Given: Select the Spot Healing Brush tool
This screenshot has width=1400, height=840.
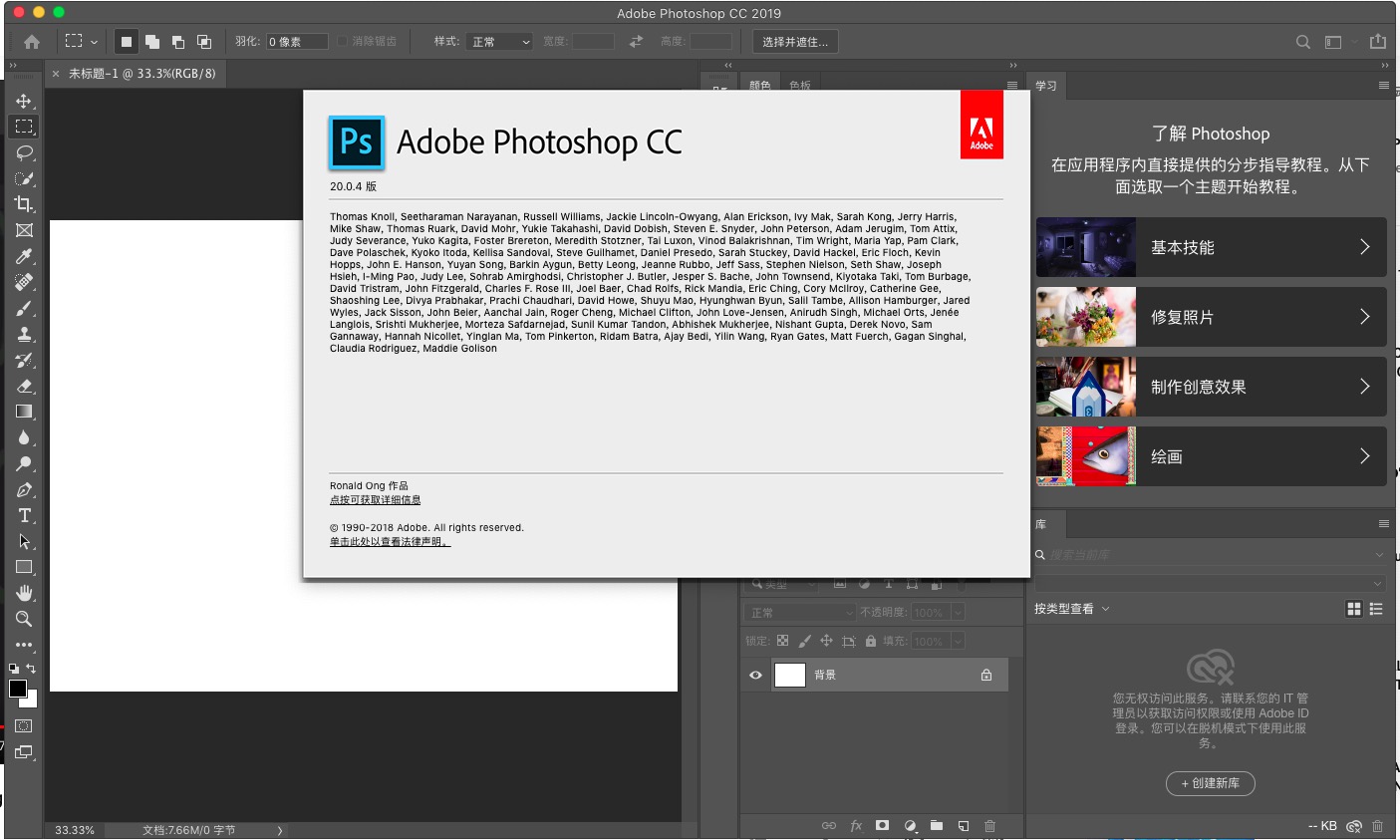Looking at the screenshot, I should (x=24, y=282).
